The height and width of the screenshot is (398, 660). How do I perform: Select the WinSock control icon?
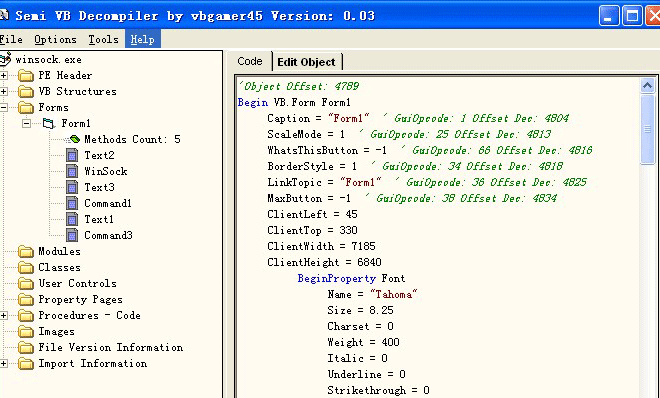coord(72,171)
